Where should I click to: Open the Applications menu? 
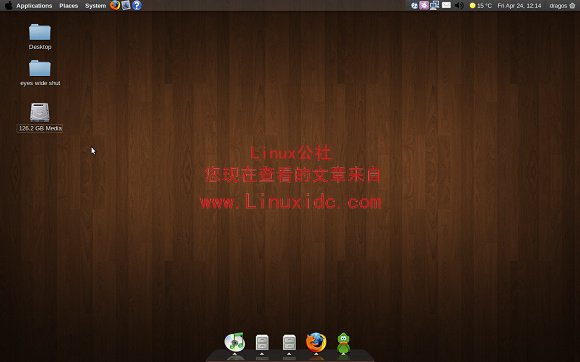(34, 6)
